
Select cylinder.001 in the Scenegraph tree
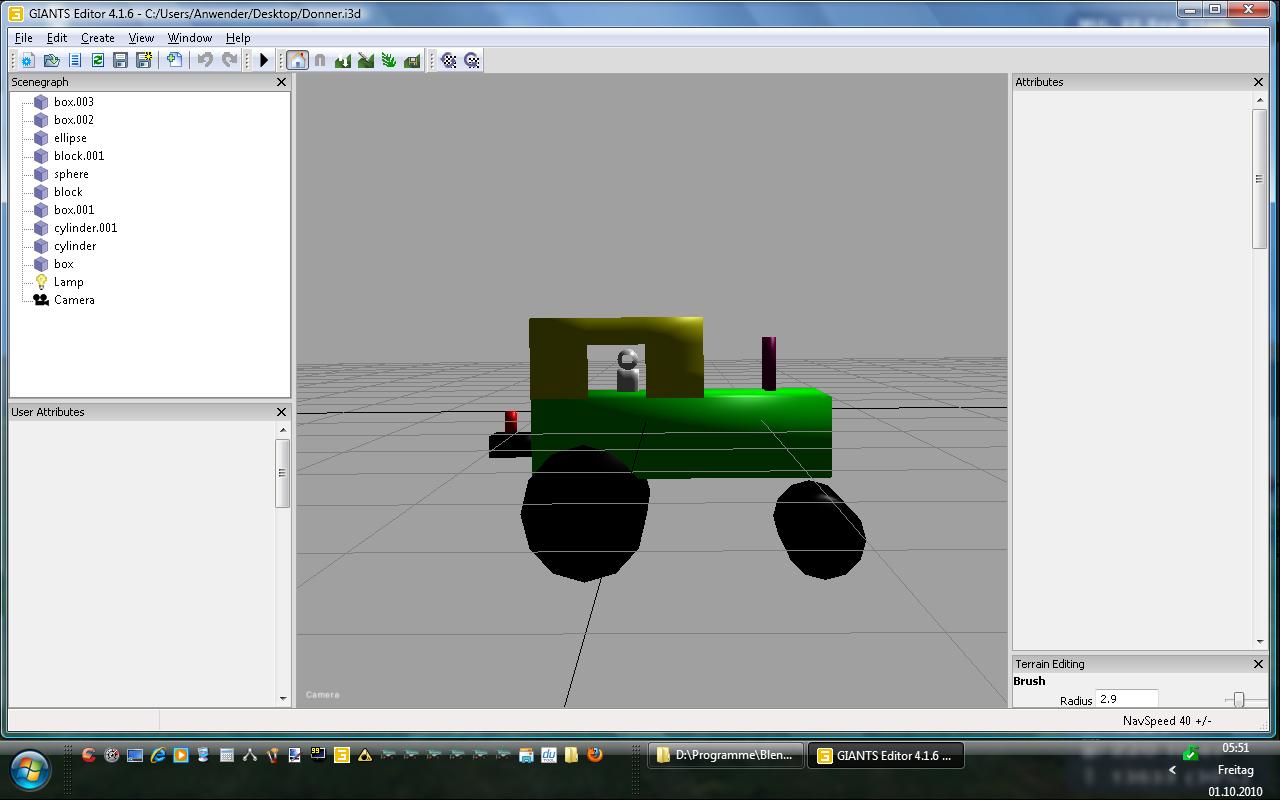[85, 228]
